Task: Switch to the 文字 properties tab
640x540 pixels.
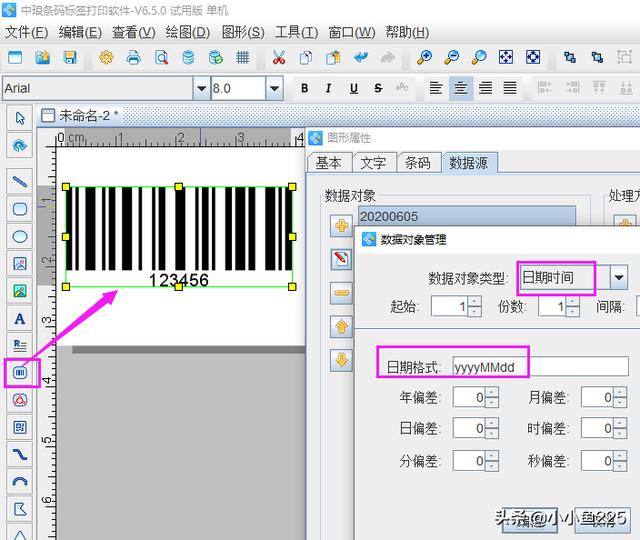Action: click(373, 163)
